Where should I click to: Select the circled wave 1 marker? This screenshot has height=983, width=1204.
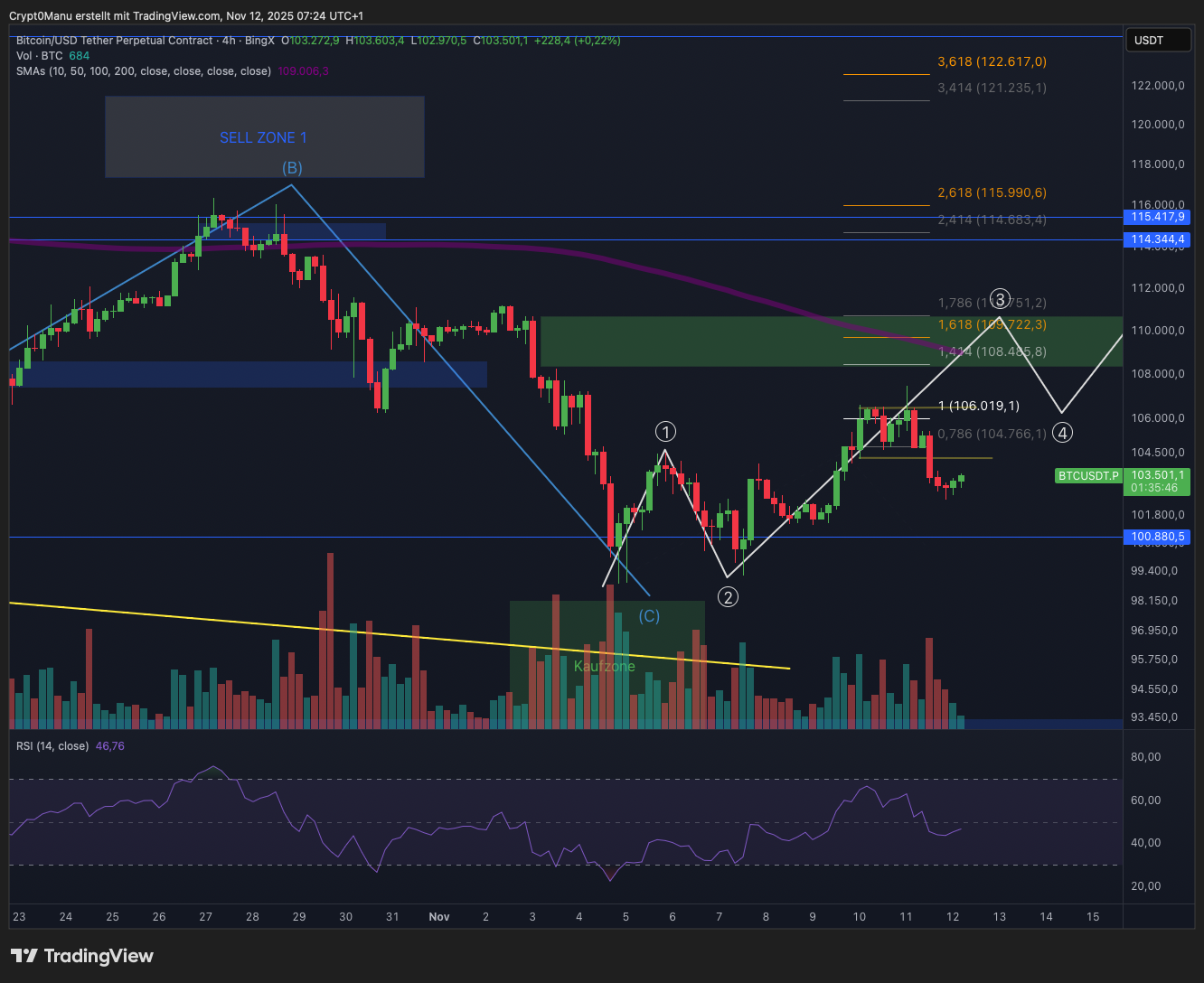pos(666,431)
